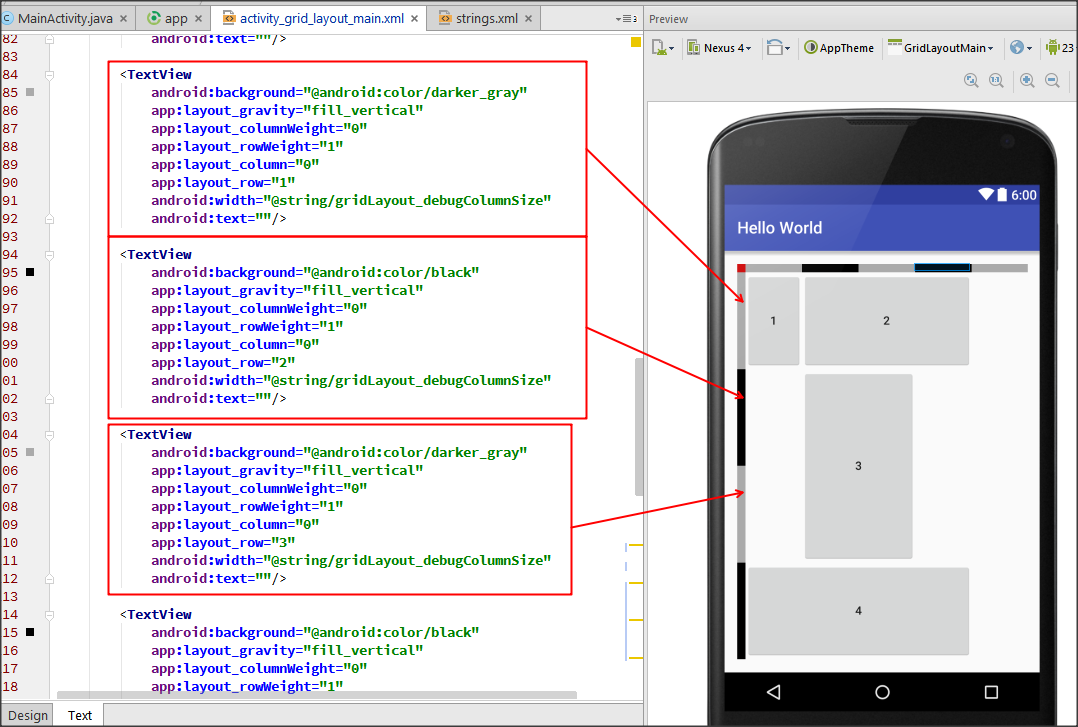Click app:layout_row="1" on line 90
Screen dimensions: 1078x727
(x=223, y=182)
